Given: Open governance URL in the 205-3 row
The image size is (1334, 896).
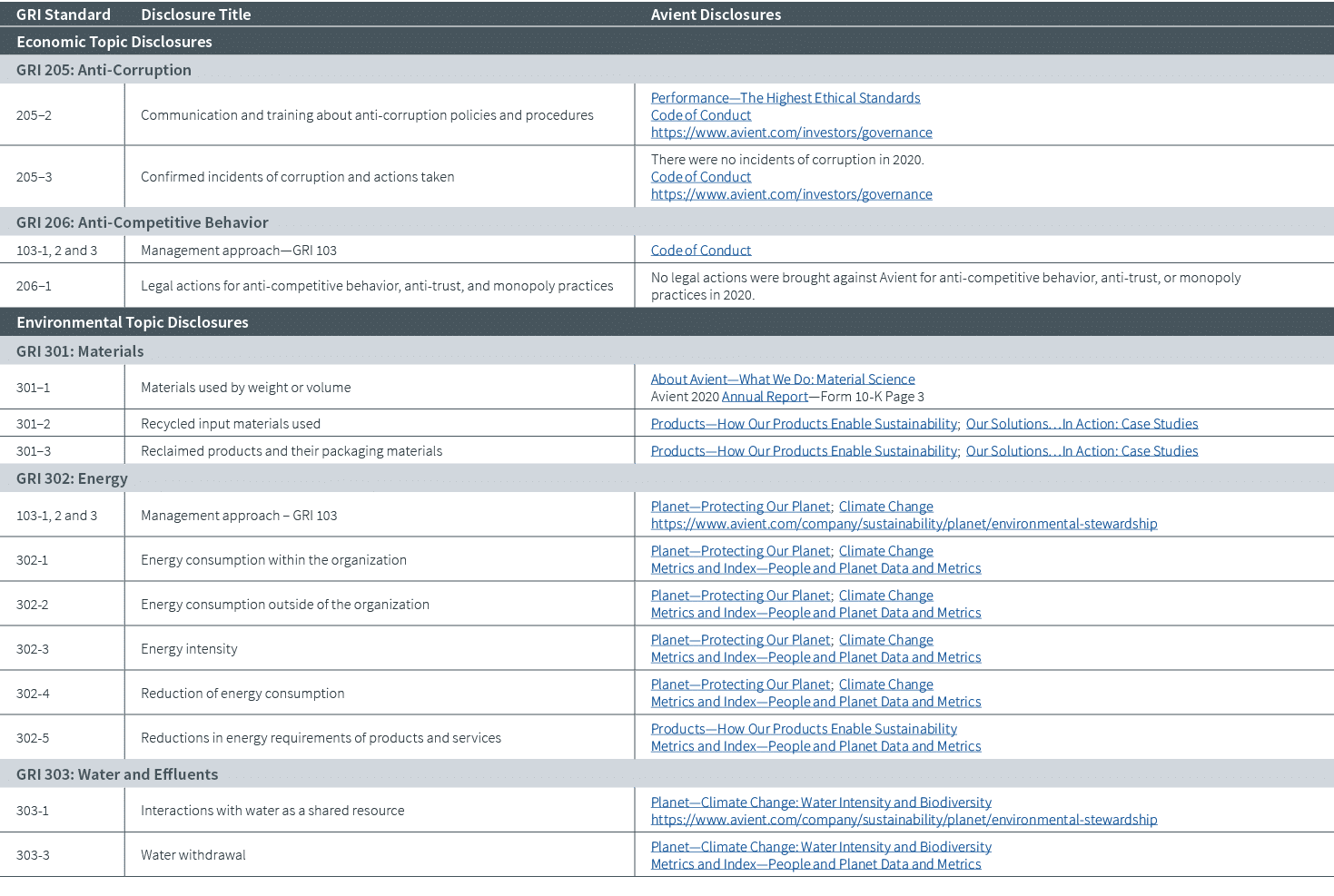Looking at the screenshot, I should (791, 194).
